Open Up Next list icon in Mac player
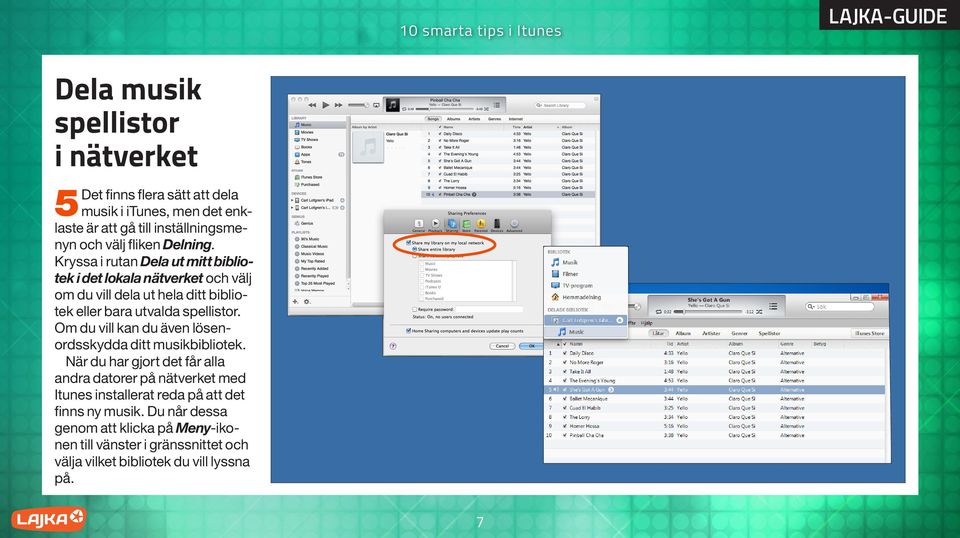This screenshot has width=960, height=538. (497, 105)
